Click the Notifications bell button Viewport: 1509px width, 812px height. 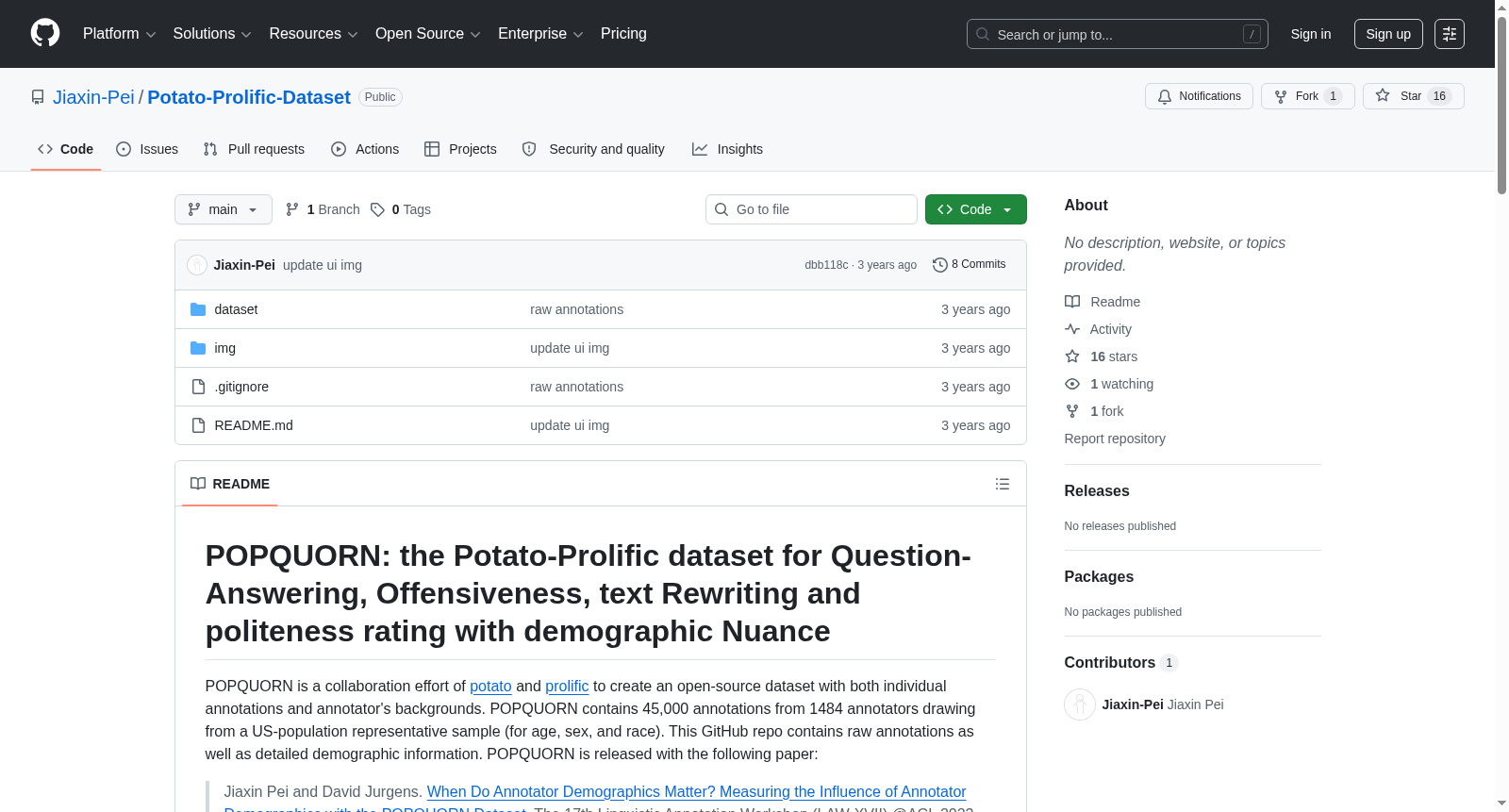1199,96
